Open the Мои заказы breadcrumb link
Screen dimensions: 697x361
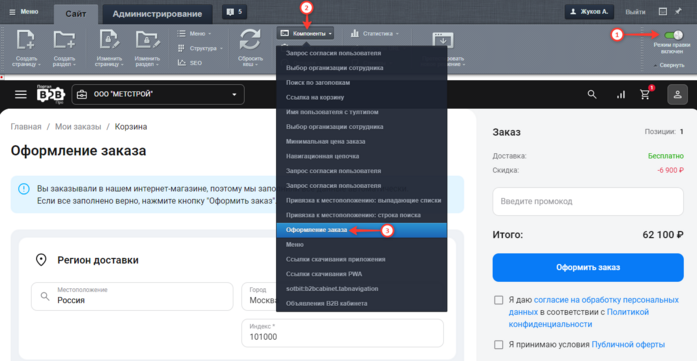click(x=78, y=127)
